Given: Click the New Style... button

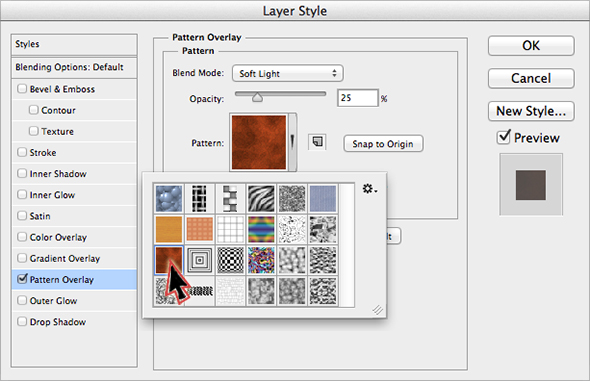Looking at the screenshot, I should 531,111.
